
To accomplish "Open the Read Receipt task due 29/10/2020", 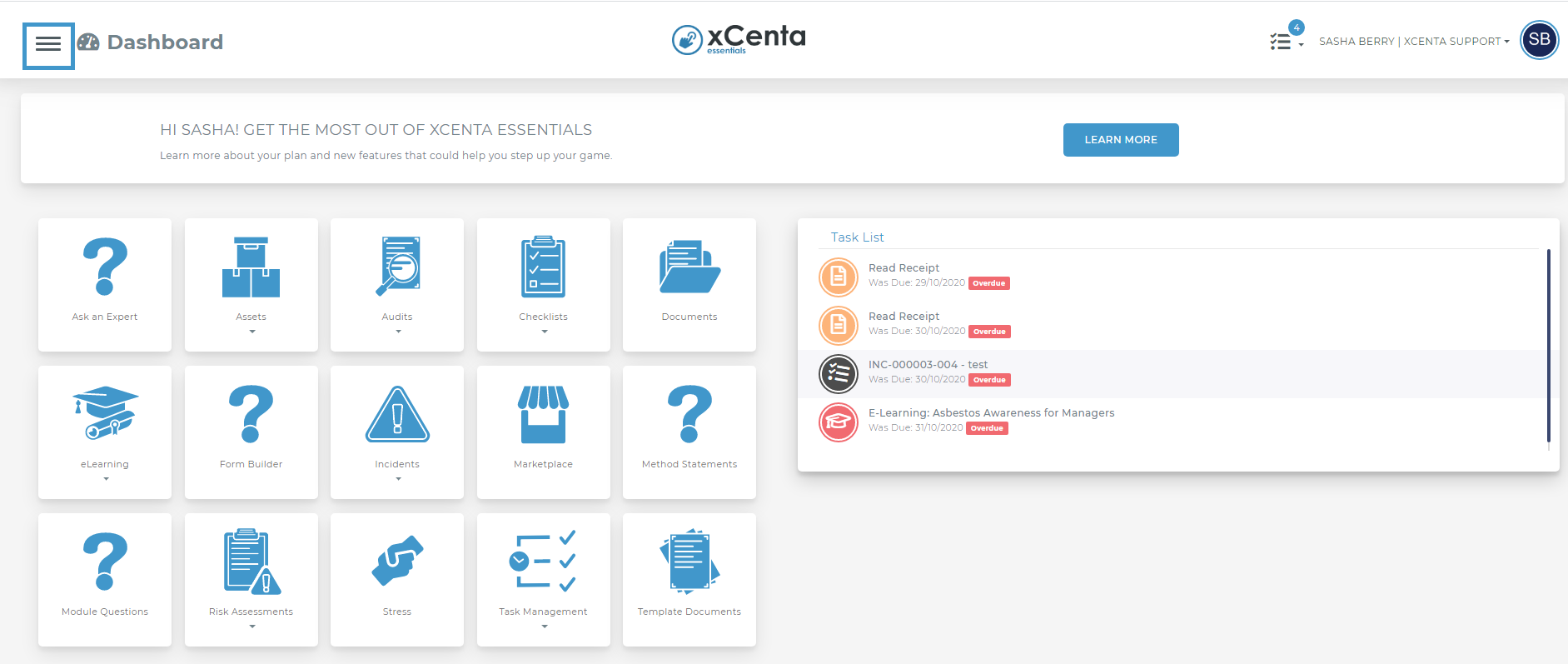I will pyautogui.click(x=1180, y=277).
